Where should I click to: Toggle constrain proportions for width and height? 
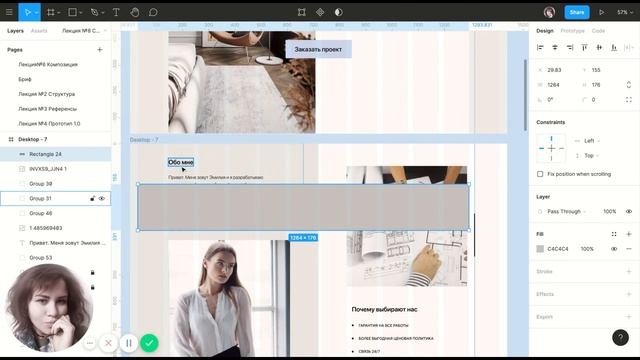click(x=629, y=85)
